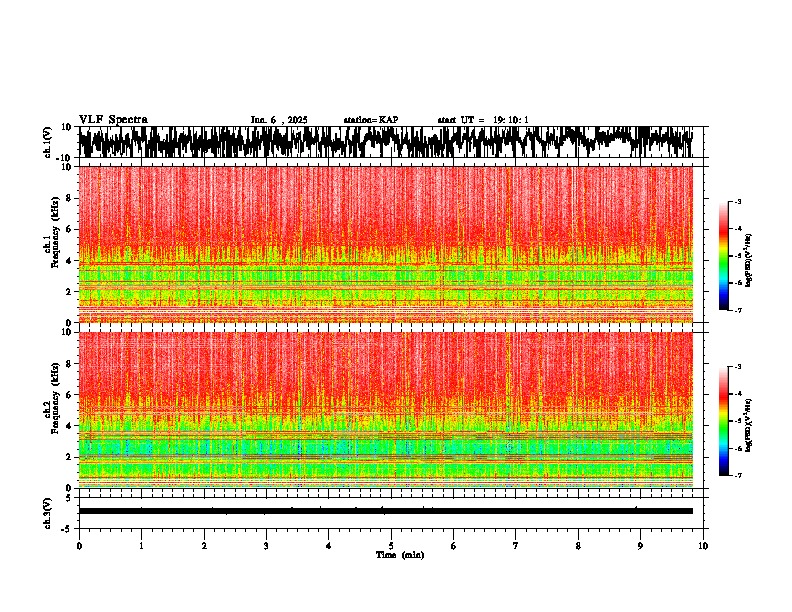Click inside the ch.2 spectrogram panel
The width and height of the screenshot is (792, 612).
coord(385,410)
